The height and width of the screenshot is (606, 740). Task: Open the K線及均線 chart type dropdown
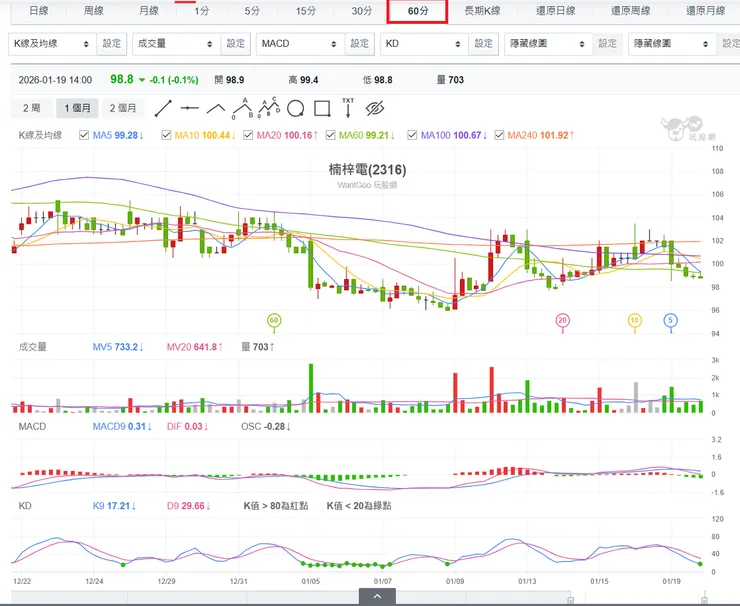coord(52,44)
